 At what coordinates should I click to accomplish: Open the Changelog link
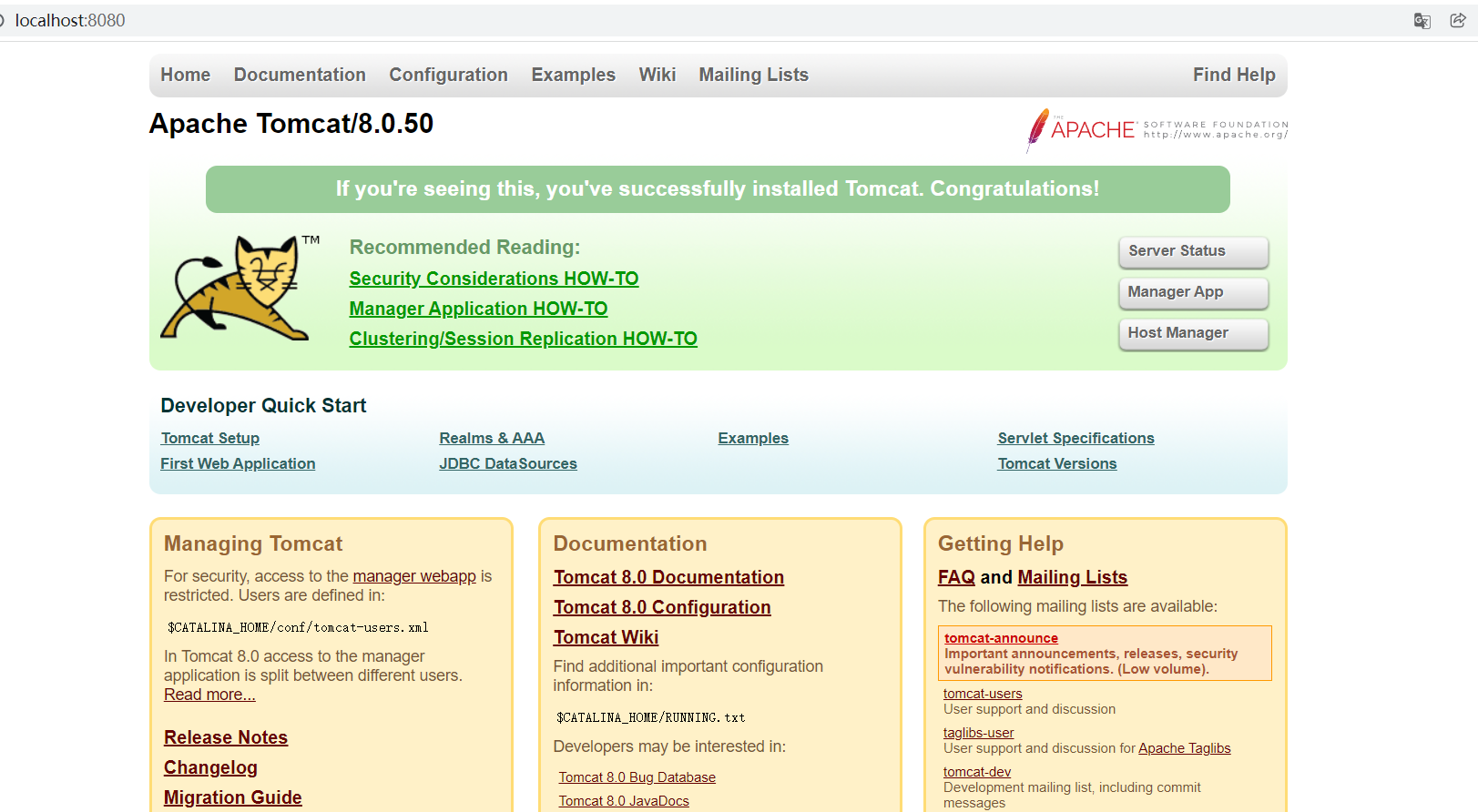[210, 767]
